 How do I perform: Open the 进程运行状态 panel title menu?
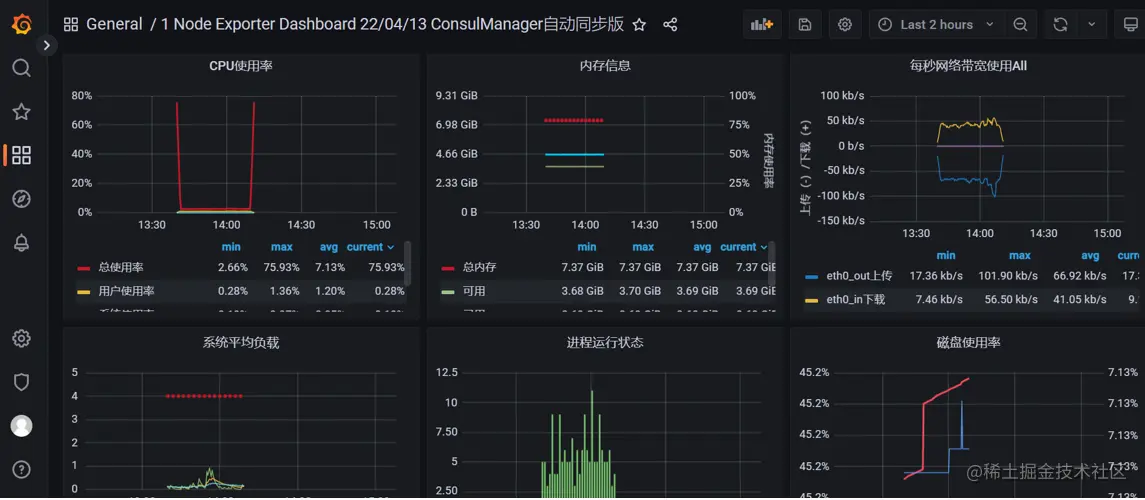click(x=605, y=342)
